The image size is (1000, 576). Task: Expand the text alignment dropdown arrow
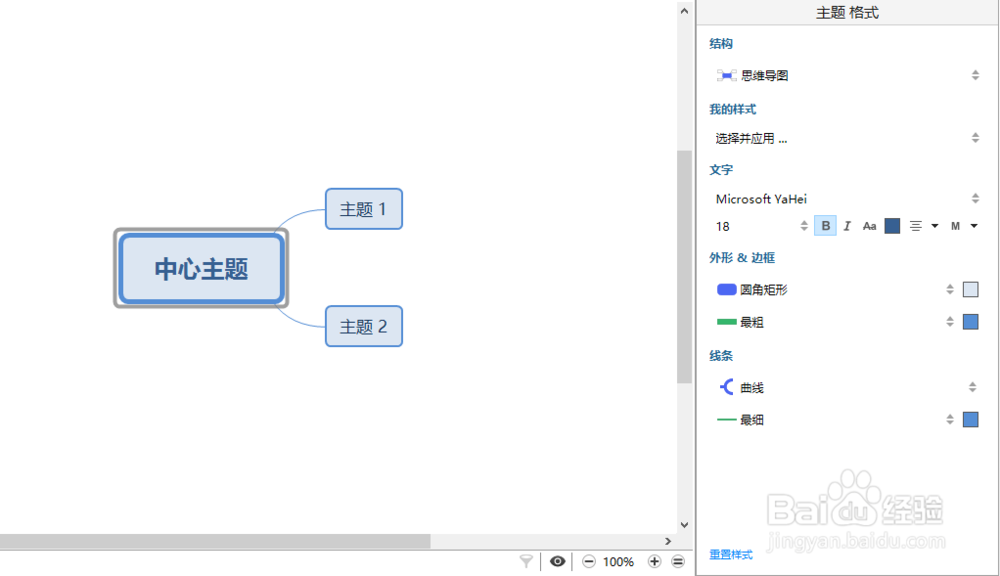(x=935, y=226)
